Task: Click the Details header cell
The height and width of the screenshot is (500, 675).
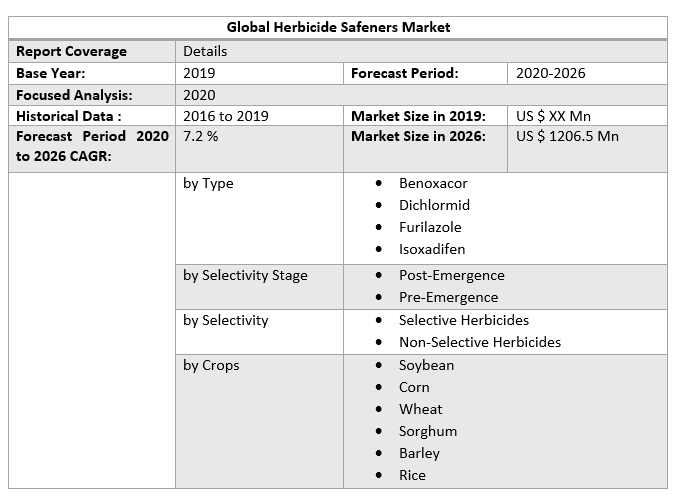Action: pyautogui.click(x=205, y=51)
